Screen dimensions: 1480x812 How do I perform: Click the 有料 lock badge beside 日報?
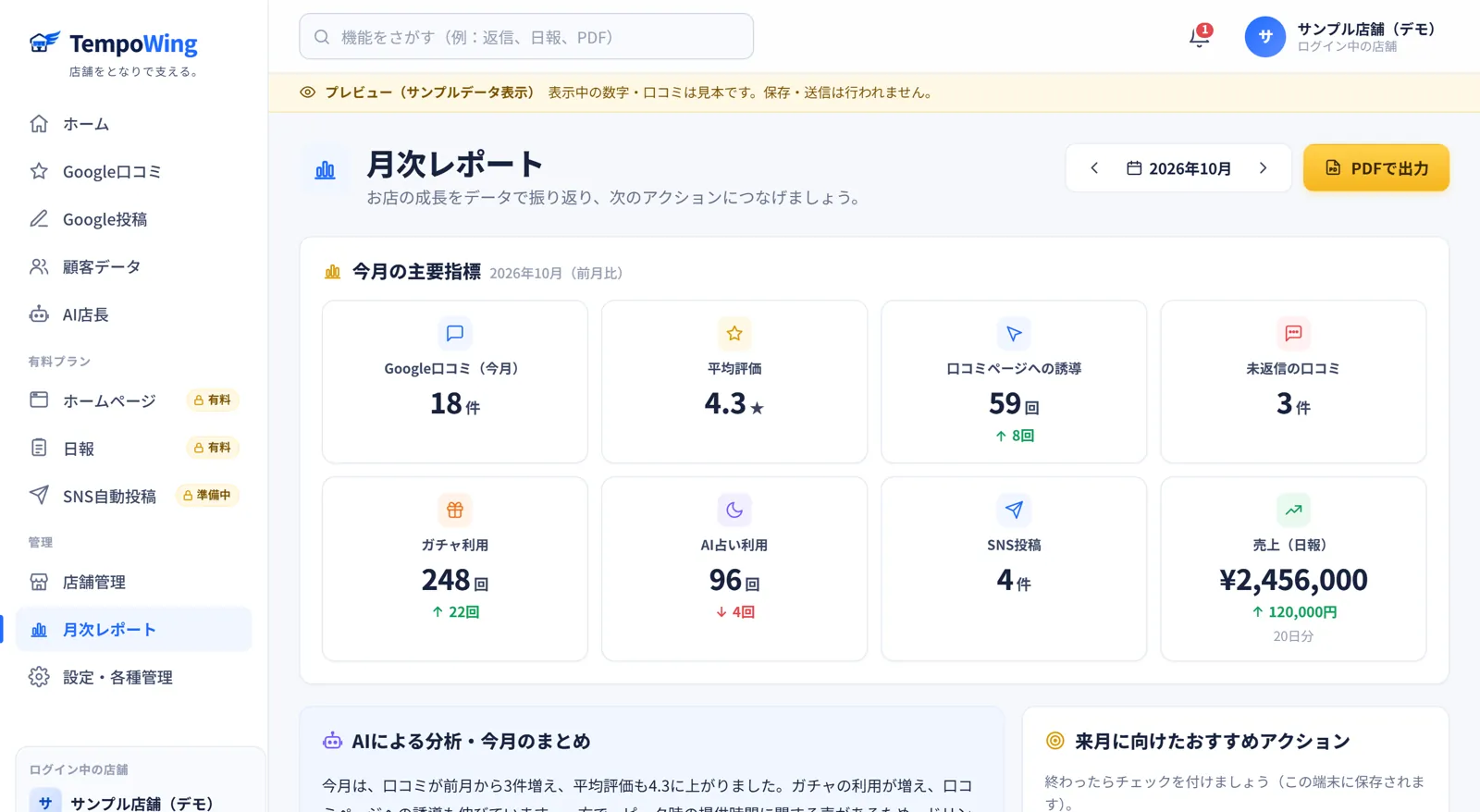[212, 448]
